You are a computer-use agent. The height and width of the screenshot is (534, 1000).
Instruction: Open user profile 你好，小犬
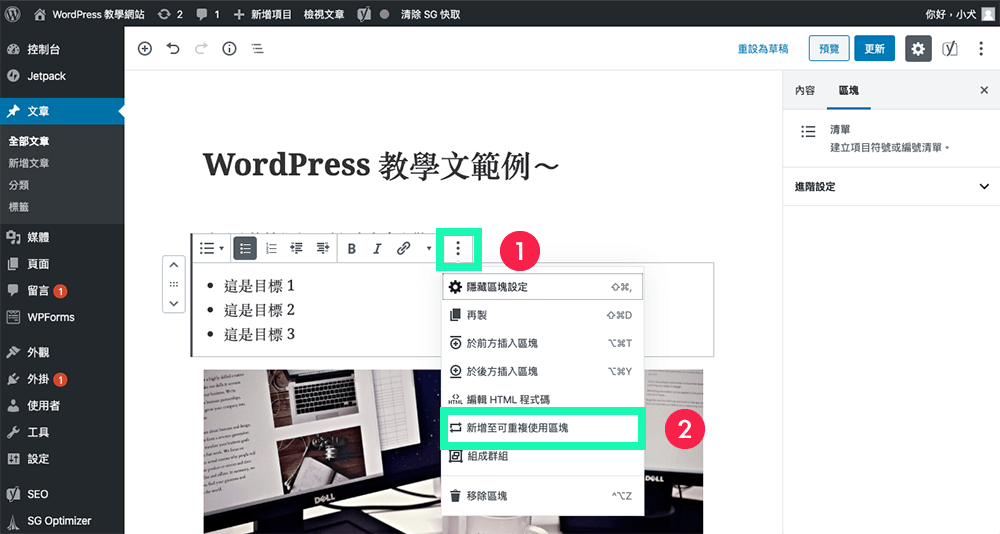point(959,14)
